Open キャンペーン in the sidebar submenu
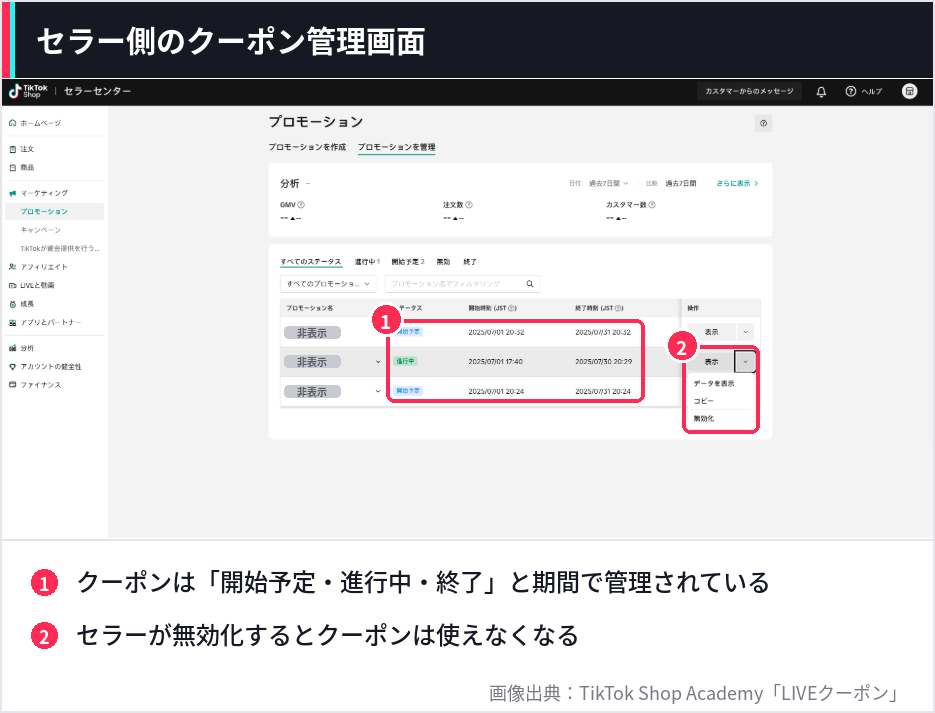 tap(41, 230)
